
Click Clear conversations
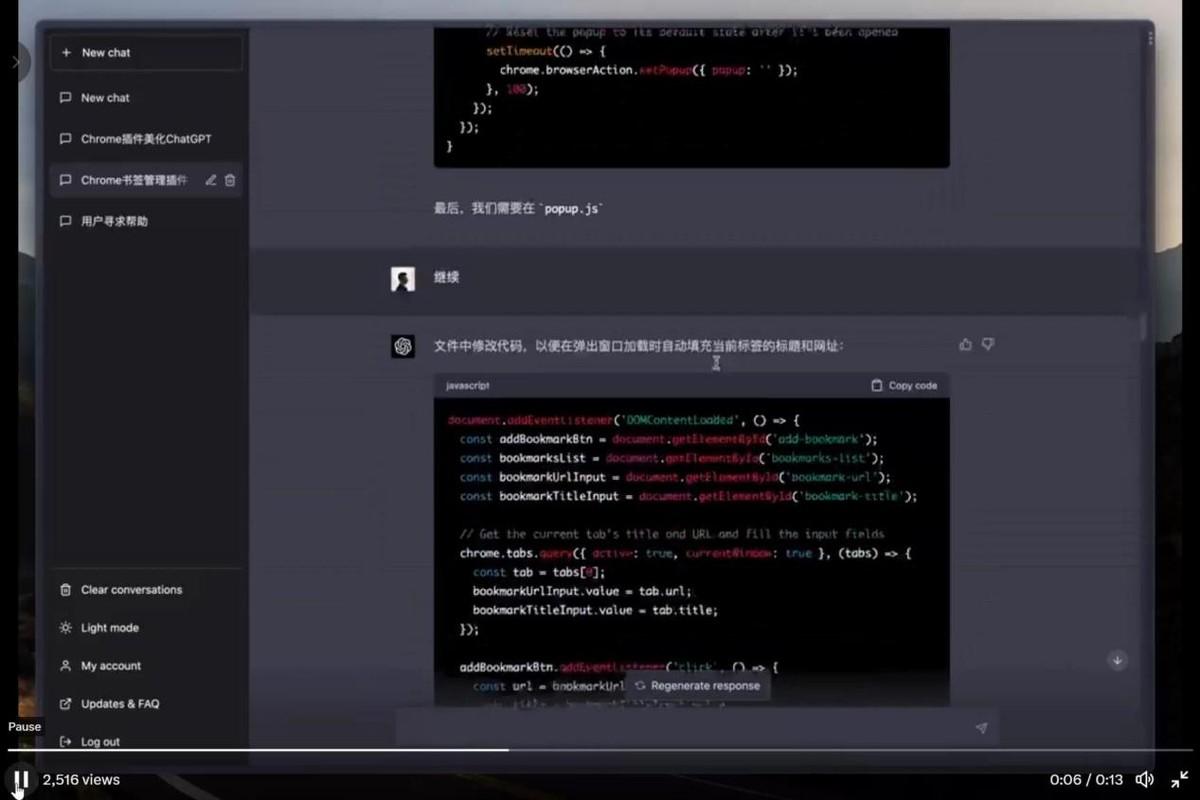pyautogui.click(x=147, y=590)
